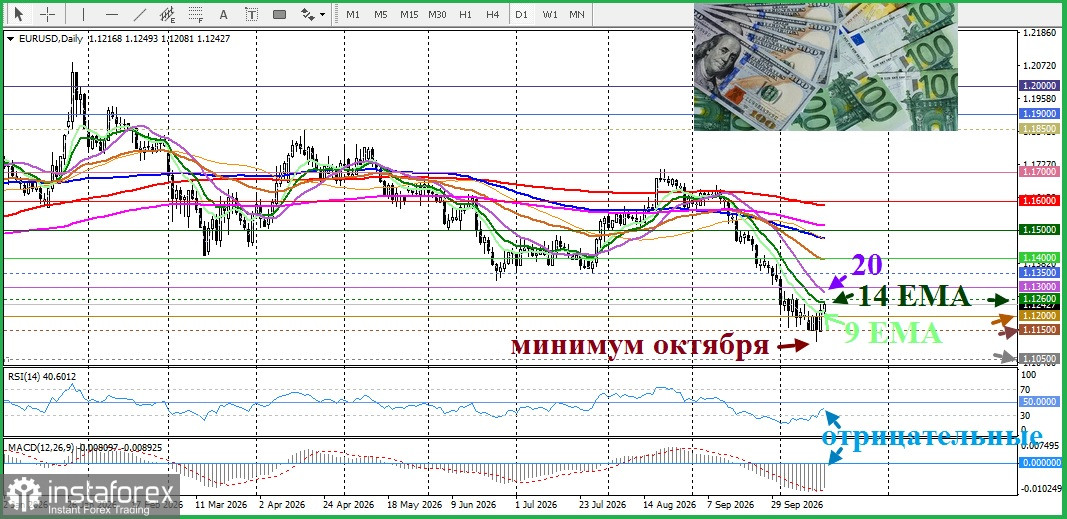
Task: Select the 1.20000 price level label
Action: coord(1040,86)
